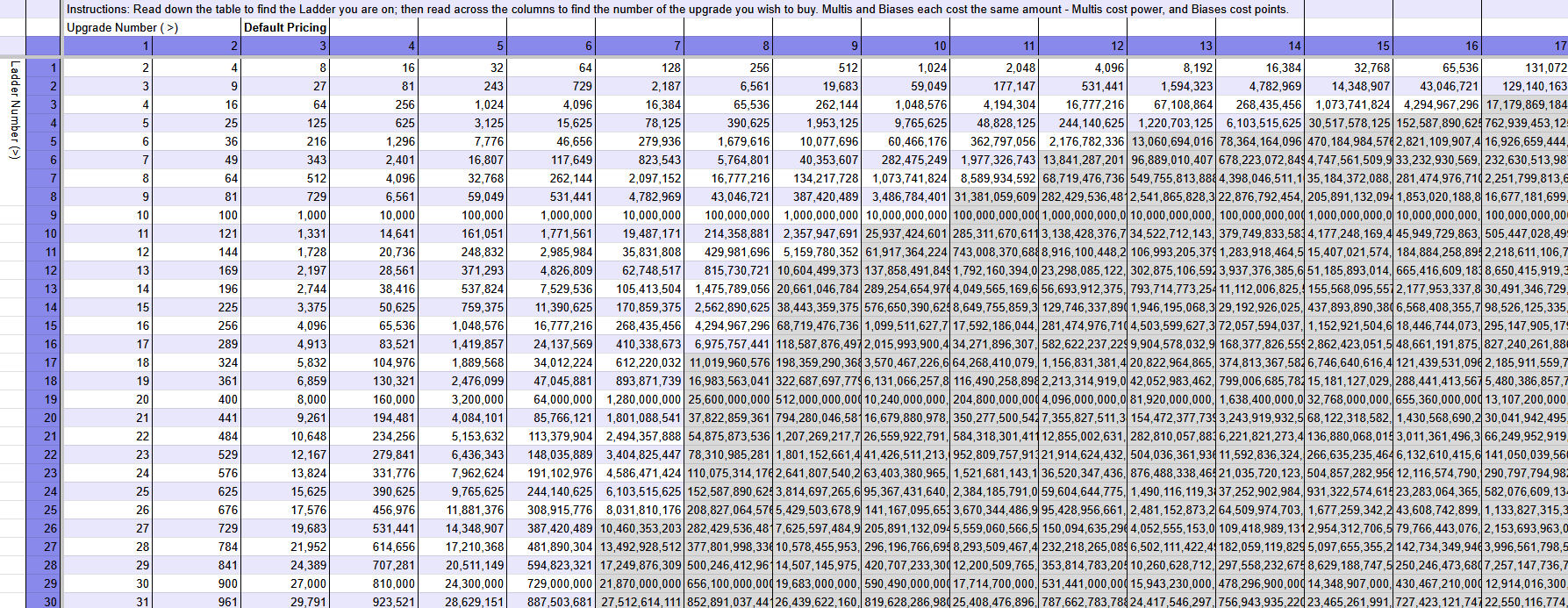The height and width of the screenshot is (608, 1568).
Task: Click the 2,176,782,336 cell
Action: click(x=1083, y=141)
